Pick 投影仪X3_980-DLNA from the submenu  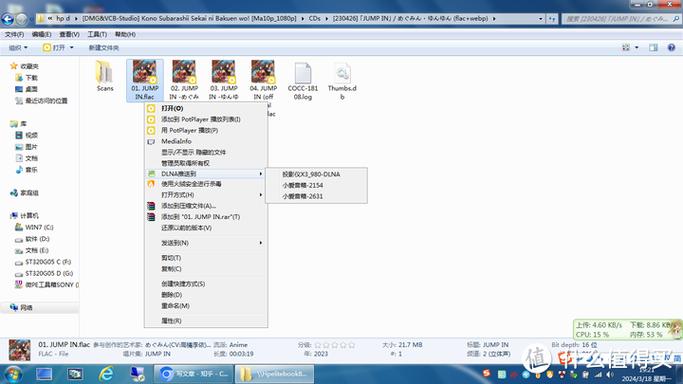tap(311, 174)
